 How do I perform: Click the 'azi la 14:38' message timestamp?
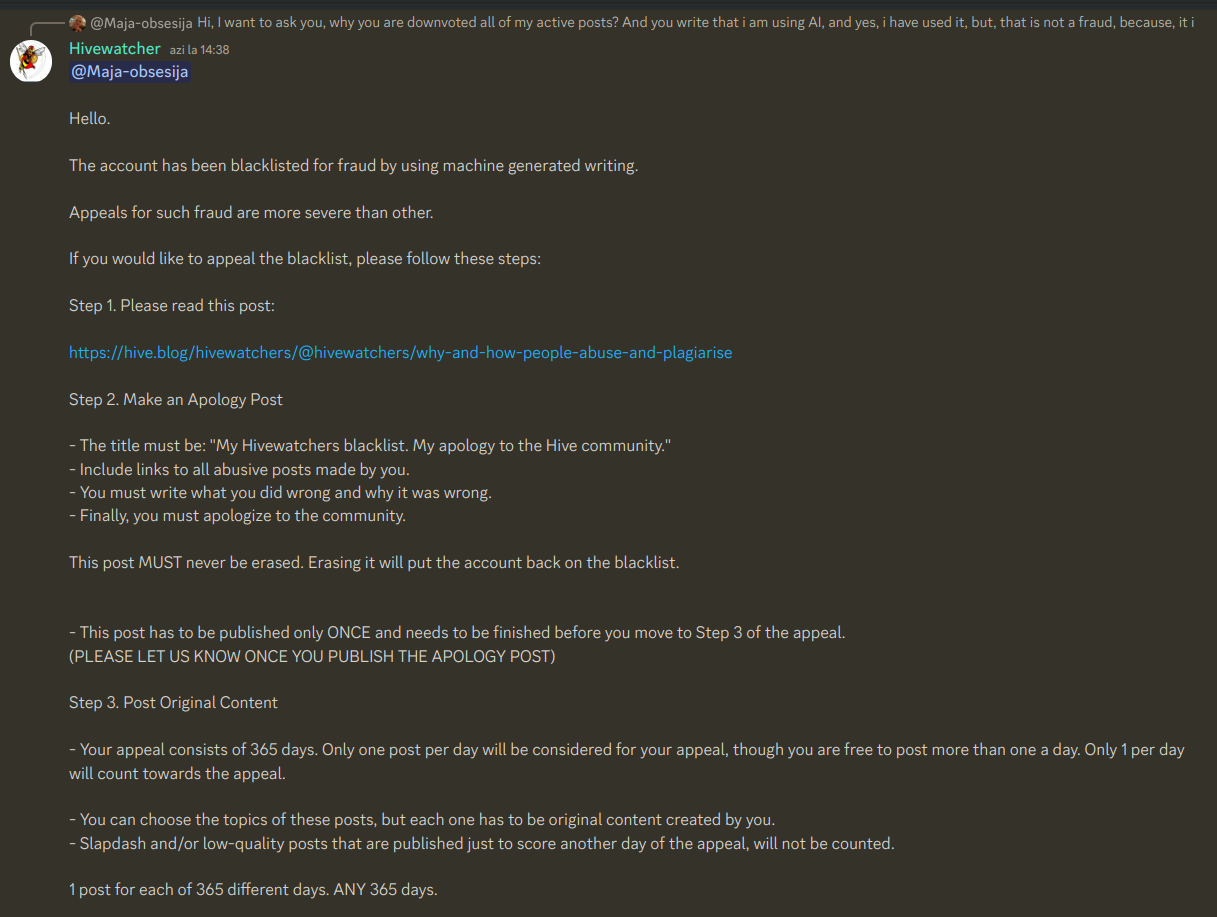tap(199, 49)
